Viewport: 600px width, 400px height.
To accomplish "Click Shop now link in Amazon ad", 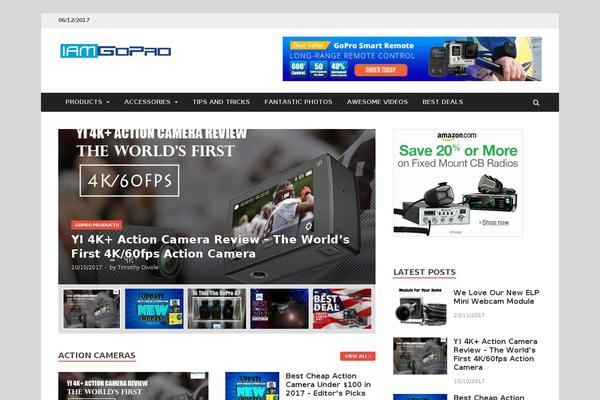I will [495, 222].
